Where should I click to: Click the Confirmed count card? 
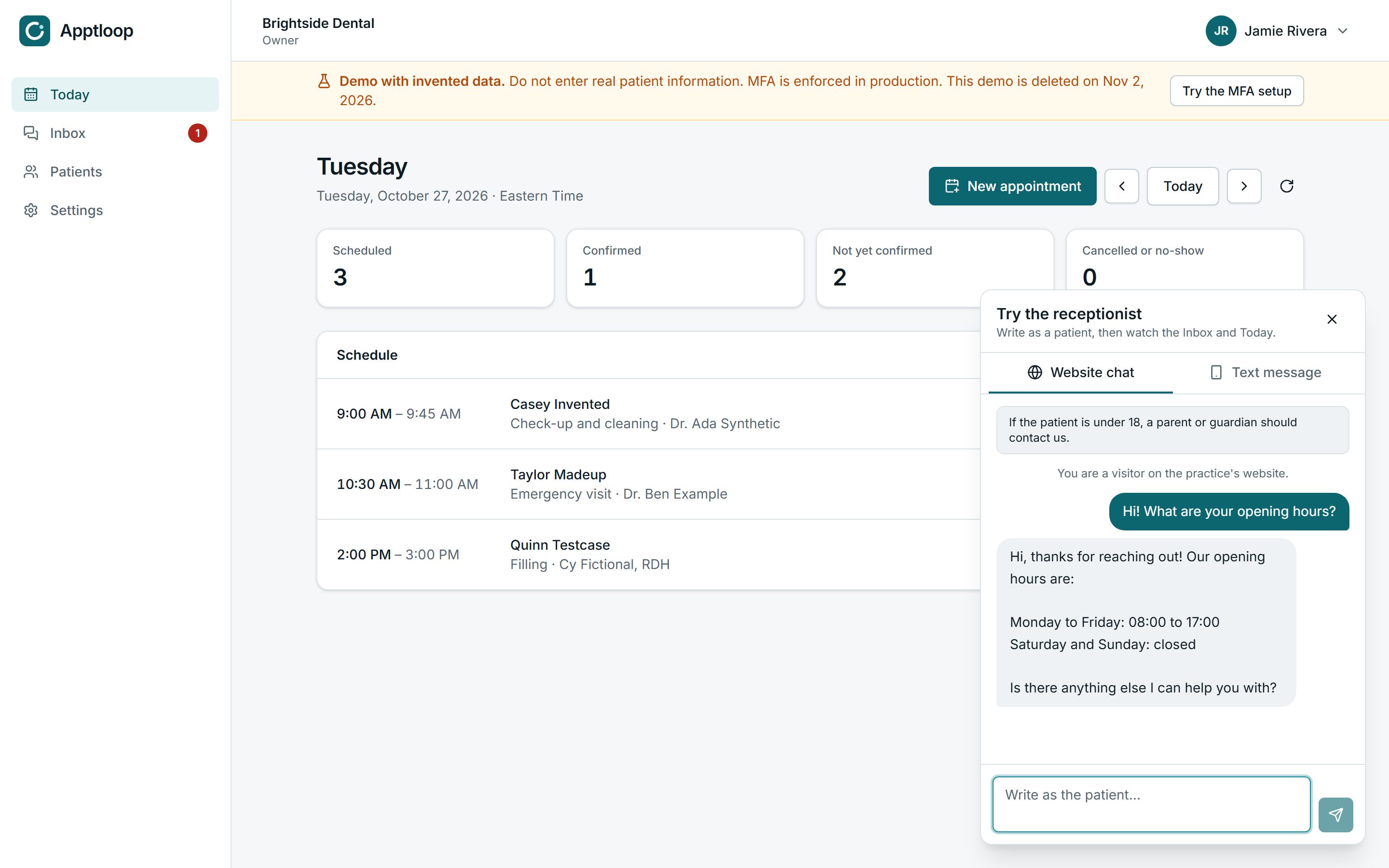pos(685,268)
